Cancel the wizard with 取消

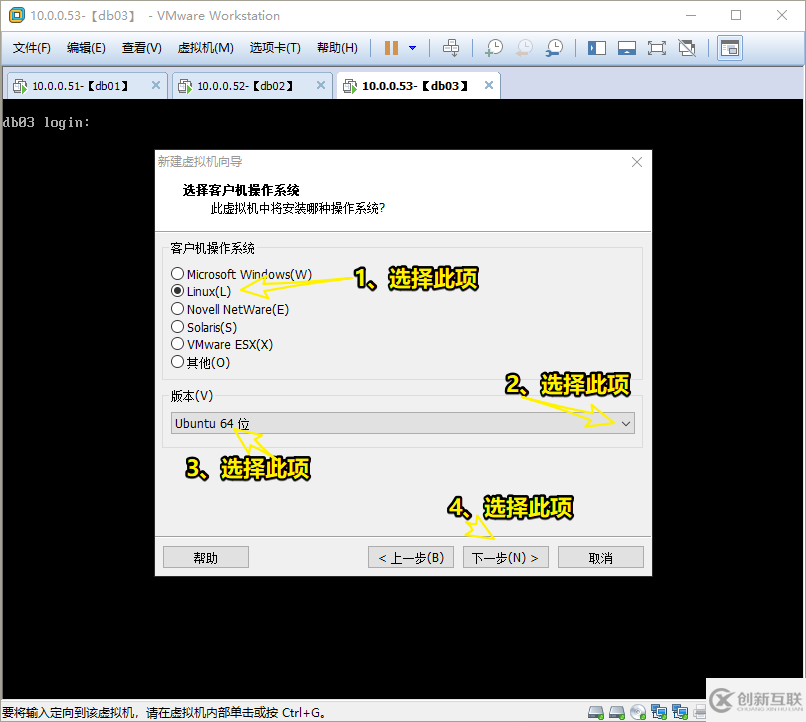(600, 558)
